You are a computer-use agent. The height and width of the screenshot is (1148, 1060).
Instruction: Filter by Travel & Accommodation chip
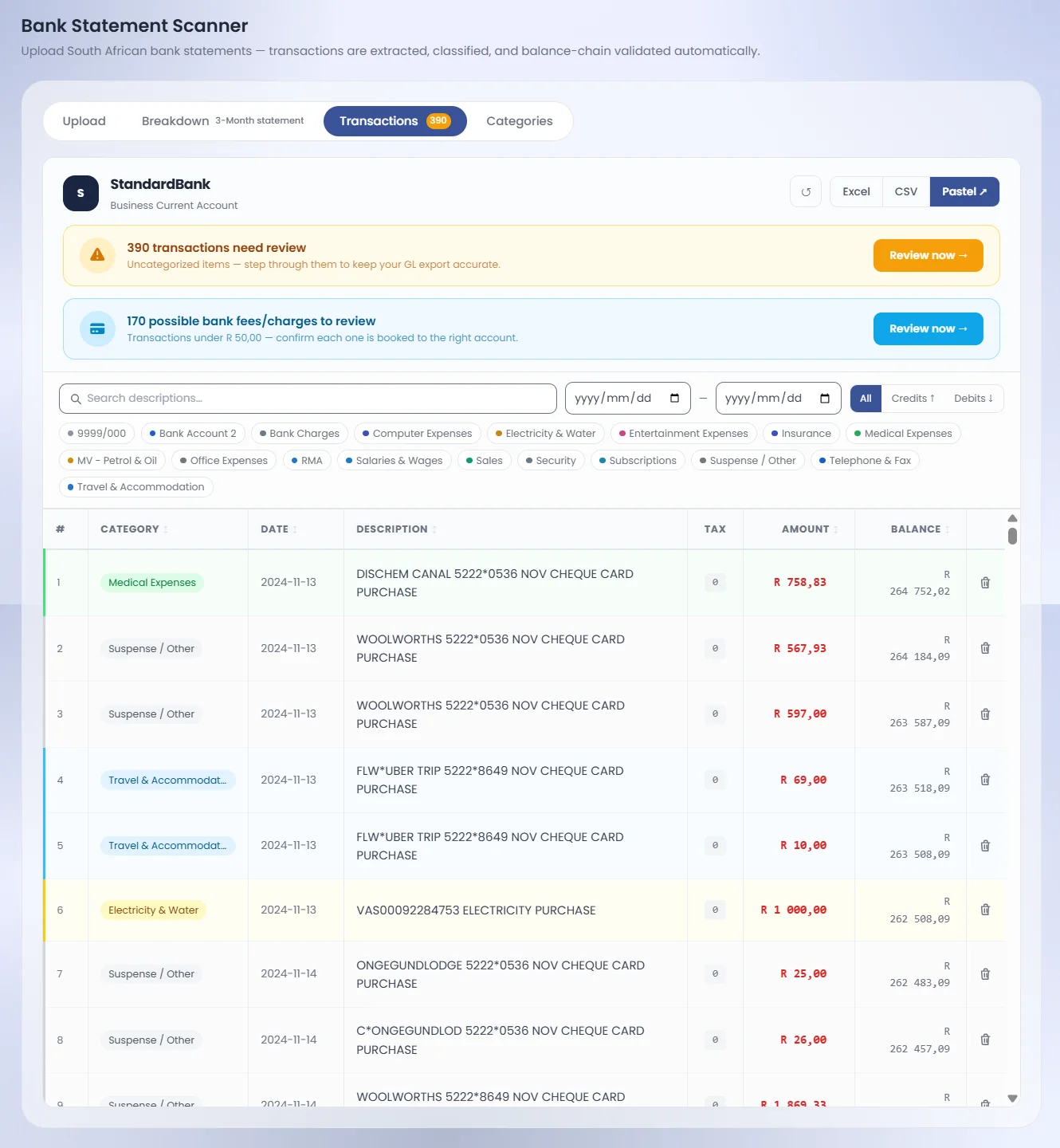coord(136,487)
